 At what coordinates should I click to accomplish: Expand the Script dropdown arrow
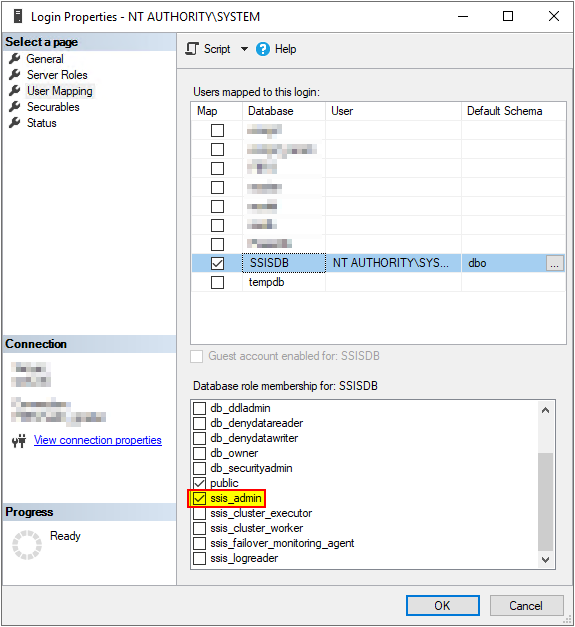244,49
